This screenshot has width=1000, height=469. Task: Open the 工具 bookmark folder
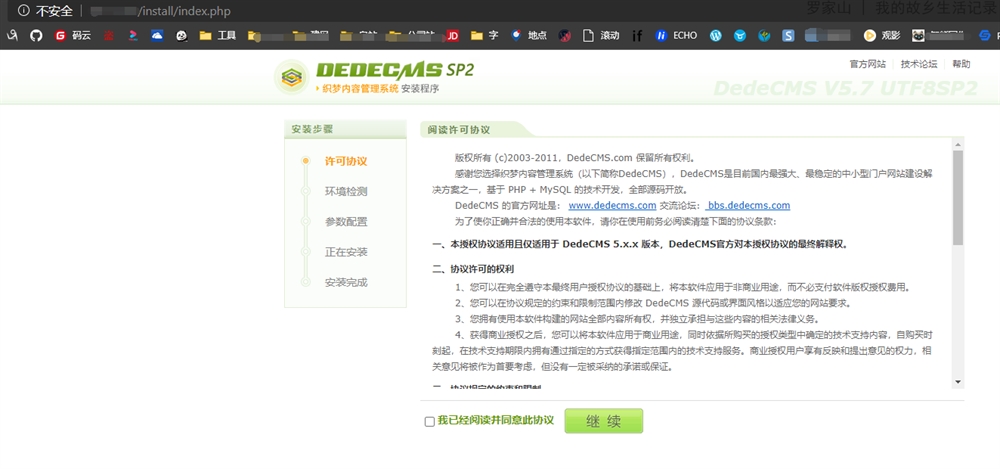(218, 36)
